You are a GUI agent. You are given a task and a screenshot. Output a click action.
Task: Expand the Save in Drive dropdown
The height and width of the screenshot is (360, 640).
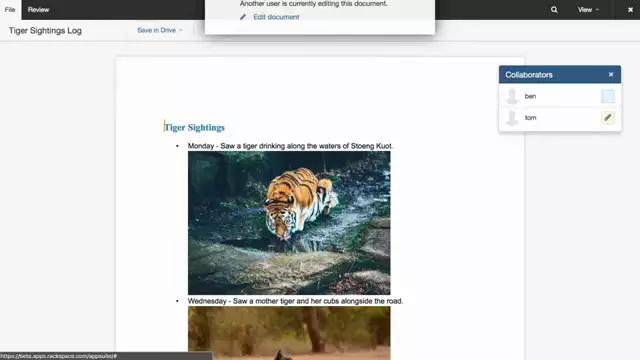(160, 30)
